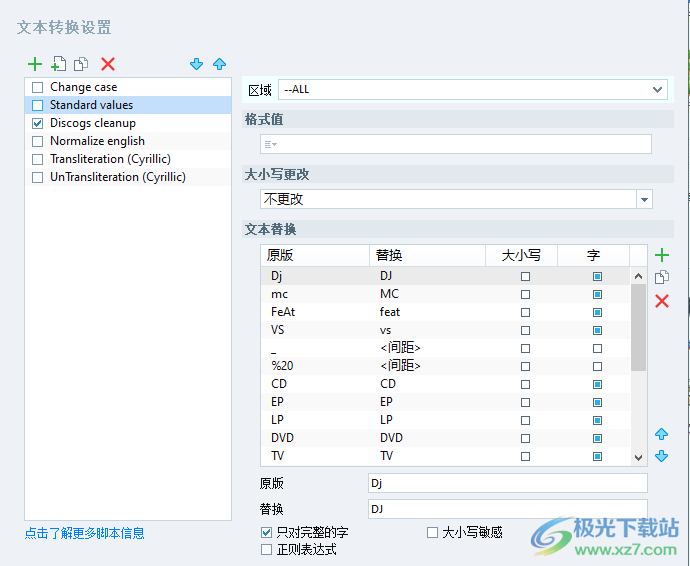Select the Discogs cleanup script
690x566 pixels.
[x=128, y=123]
